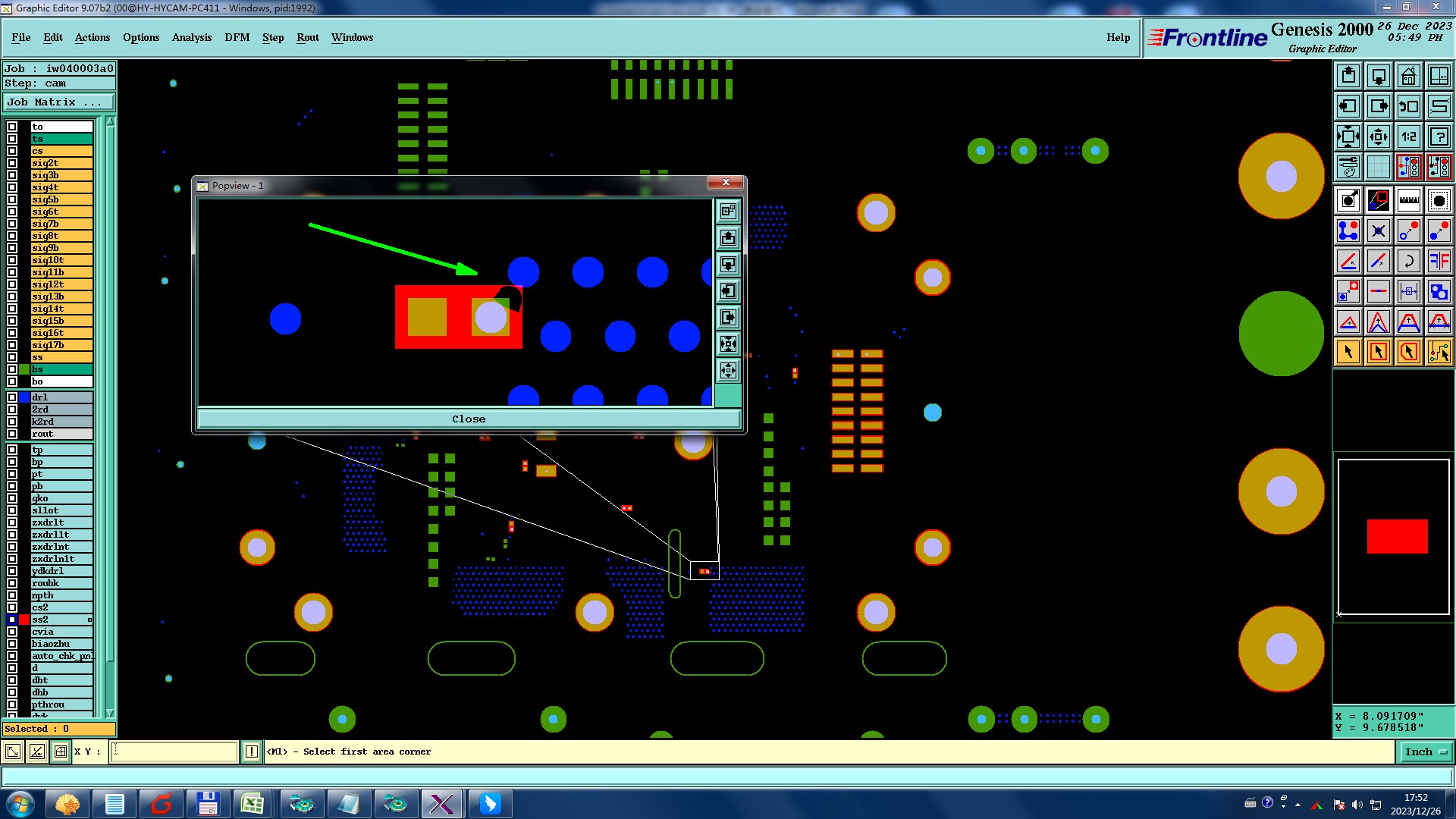Toggle checkbox for layer 'ss2'
The height and width of the screenshot is (819, 1456).
pyautogui.click(x=12, y=620)
